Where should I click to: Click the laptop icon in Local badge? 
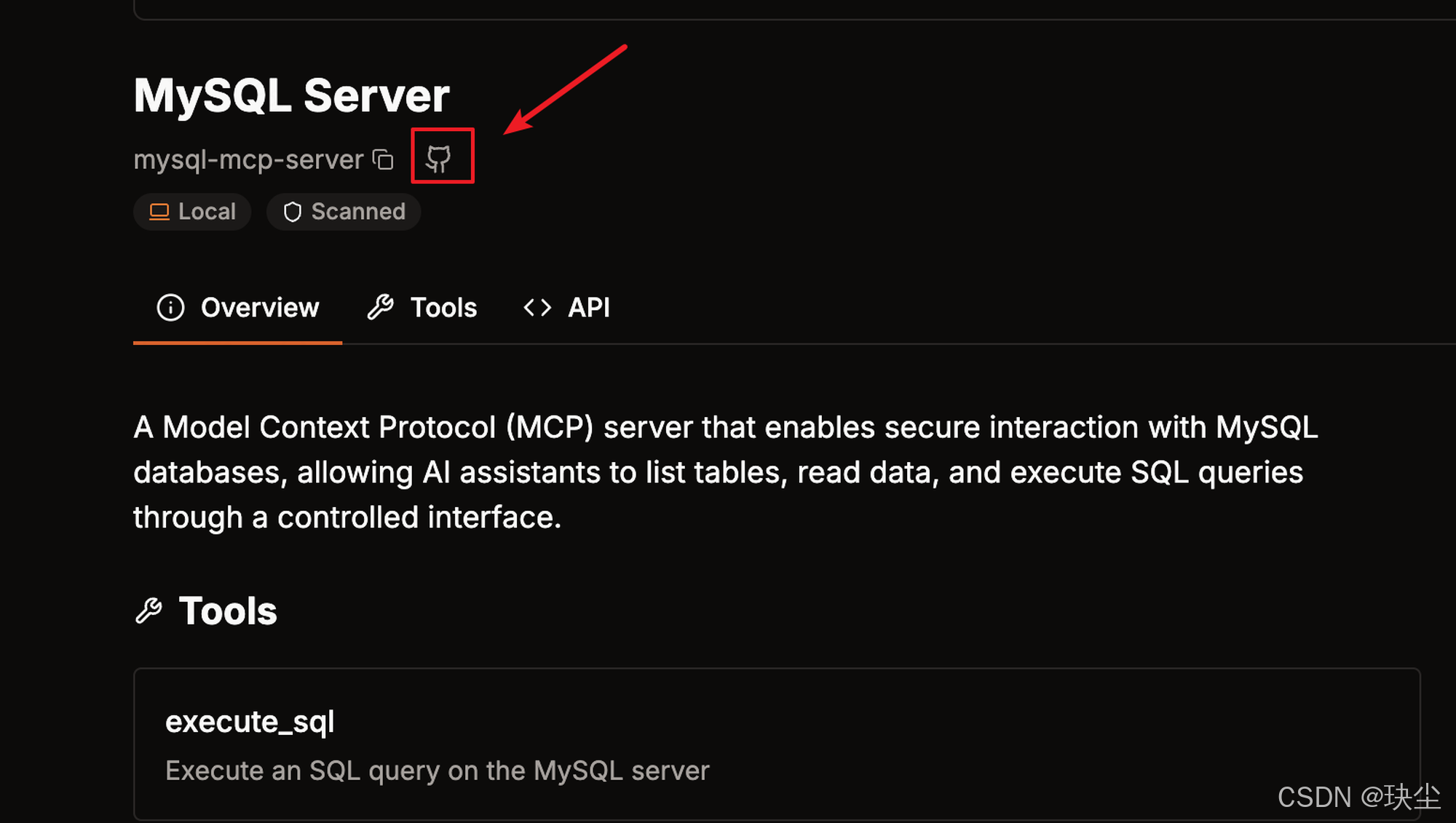pos(159,212)
